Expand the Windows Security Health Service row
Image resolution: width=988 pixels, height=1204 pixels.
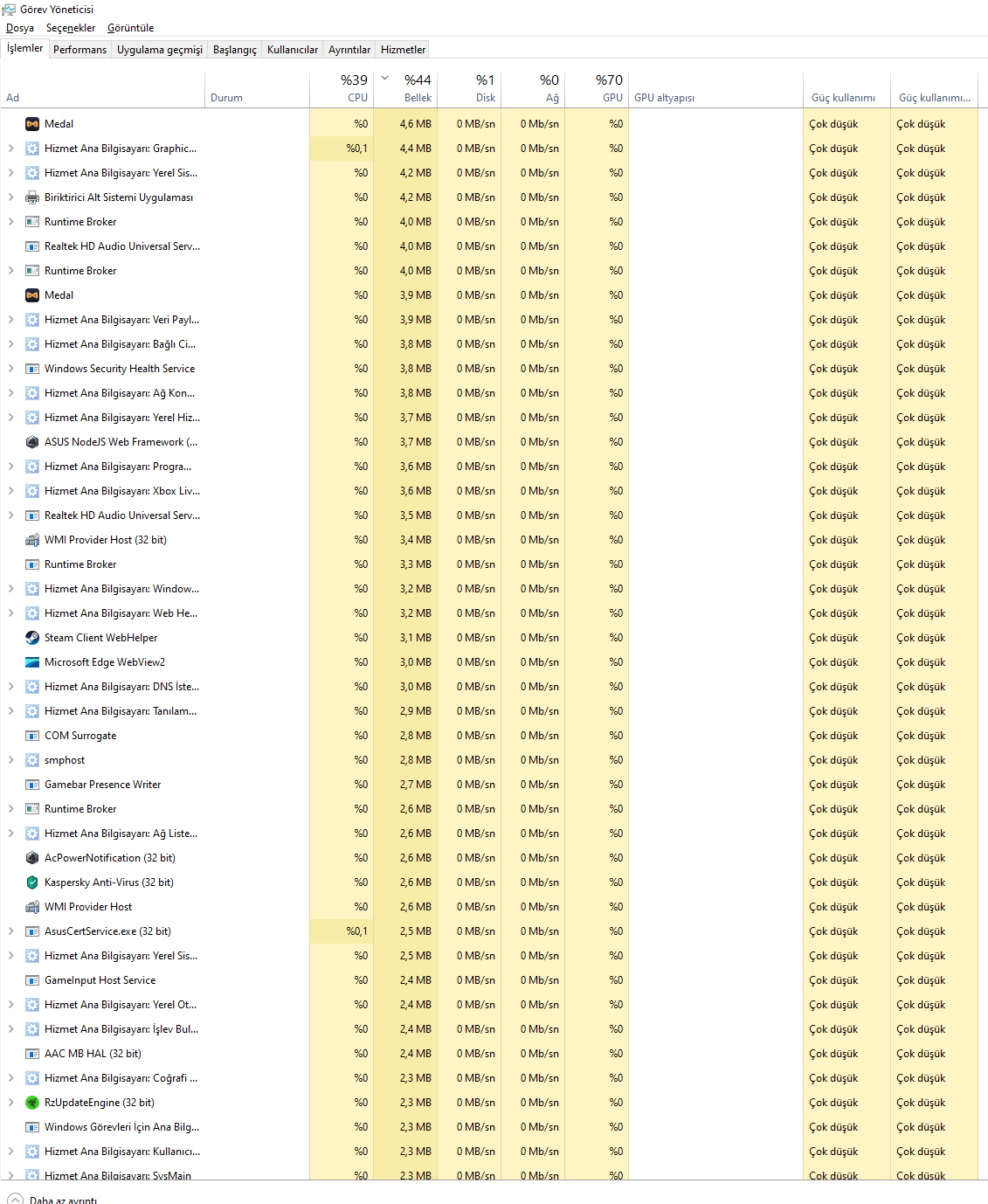(10, 369)
